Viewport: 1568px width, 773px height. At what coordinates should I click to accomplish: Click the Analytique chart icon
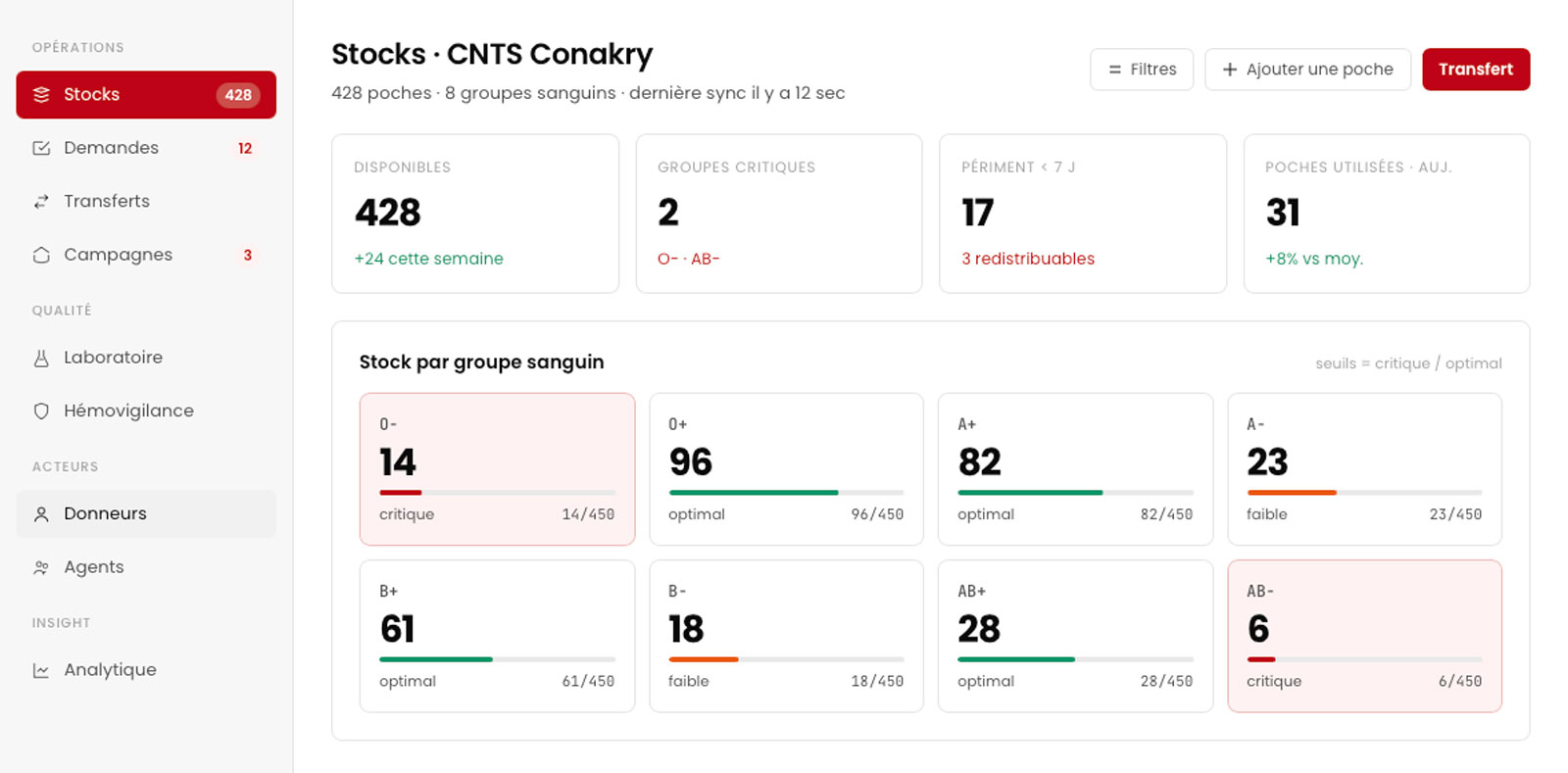click(41, 670)
